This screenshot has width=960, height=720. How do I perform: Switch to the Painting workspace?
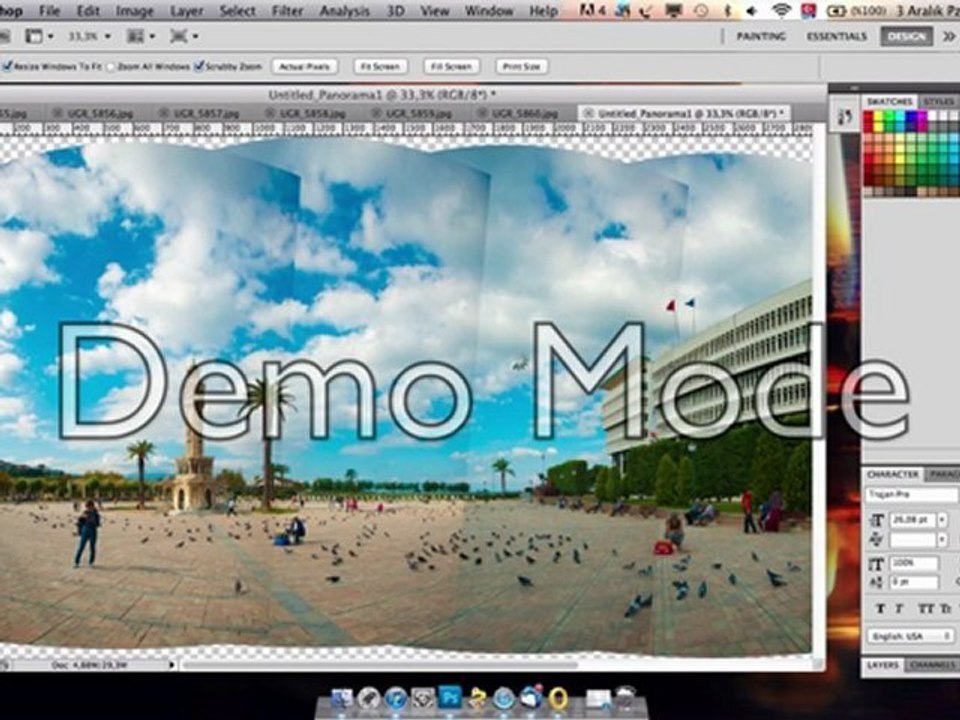click(x=761, y=36)
